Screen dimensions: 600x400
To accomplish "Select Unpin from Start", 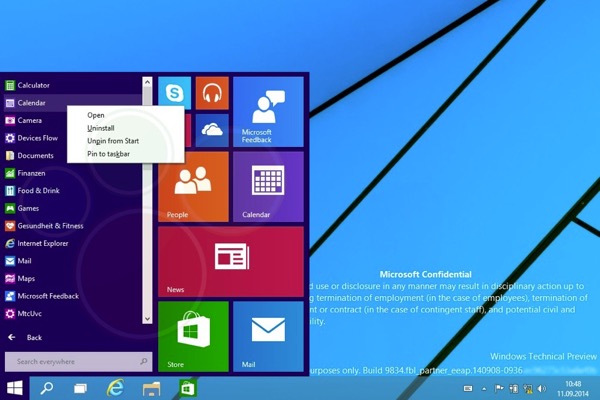I will (126, 141).
